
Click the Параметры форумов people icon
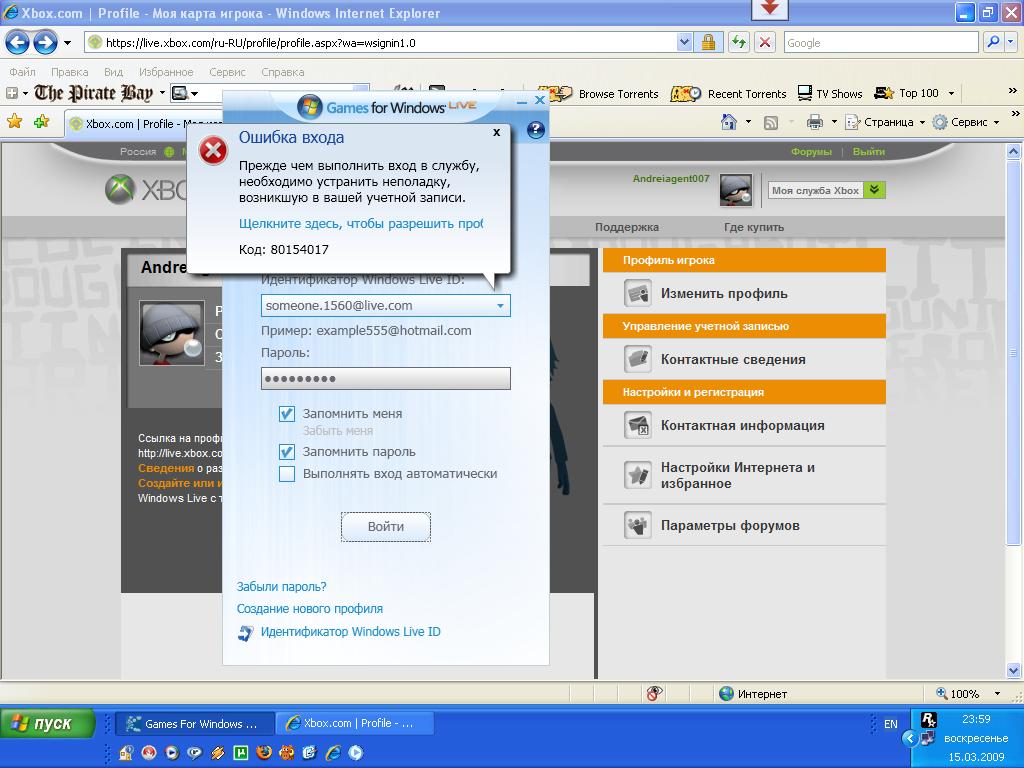[637, 525]
